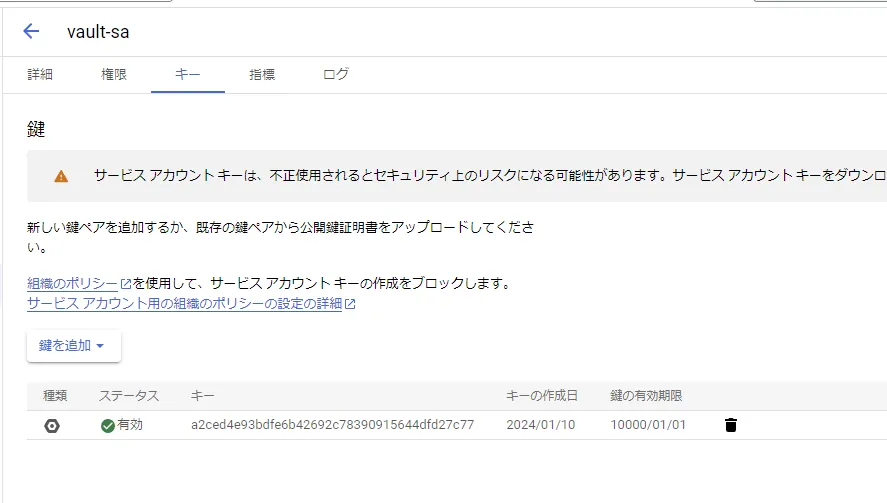Click the 10000/01/01 expiration date cell
The width and height of the screenshot is (887, 503).
coord(648,425)
